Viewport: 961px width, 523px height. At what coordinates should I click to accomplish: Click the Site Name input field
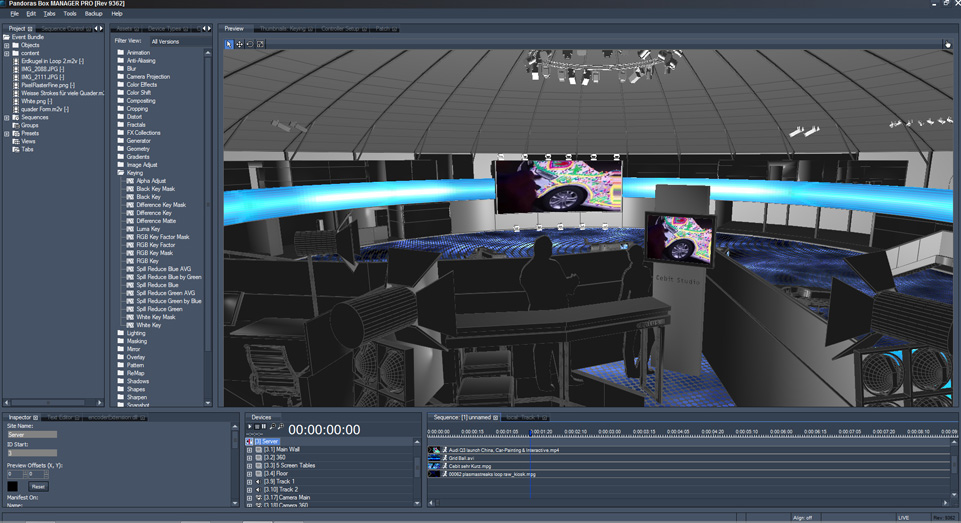(x=32, y=435)
